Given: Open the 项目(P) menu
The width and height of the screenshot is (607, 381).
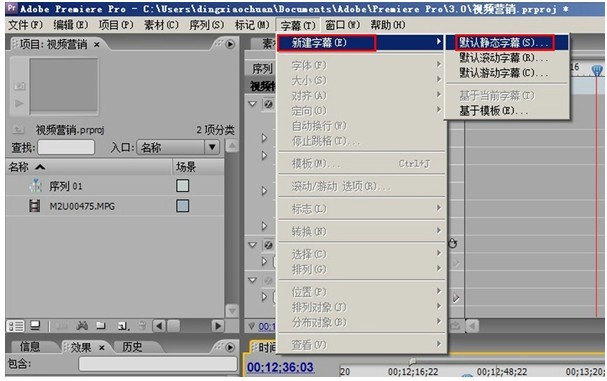Looking at the screenshot, I should tap(116, 25).
